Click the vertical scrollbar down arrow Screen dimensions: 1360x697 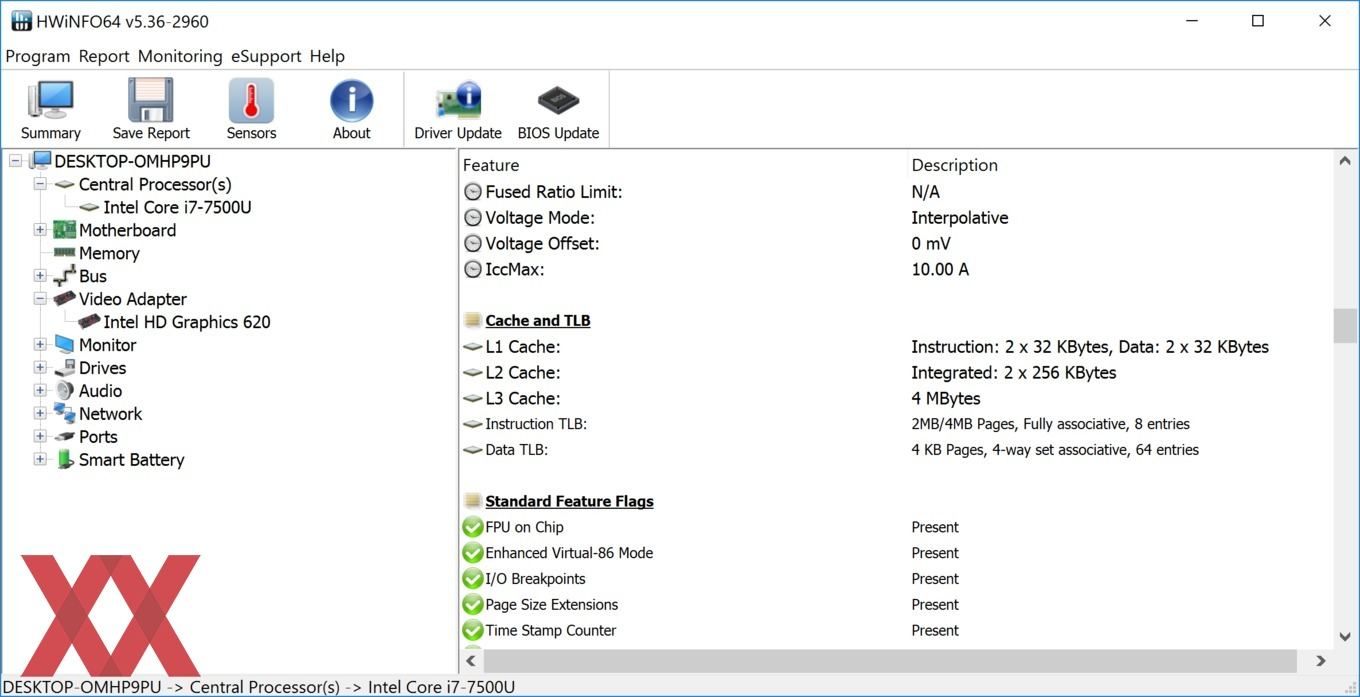(x=1345, y=636)
